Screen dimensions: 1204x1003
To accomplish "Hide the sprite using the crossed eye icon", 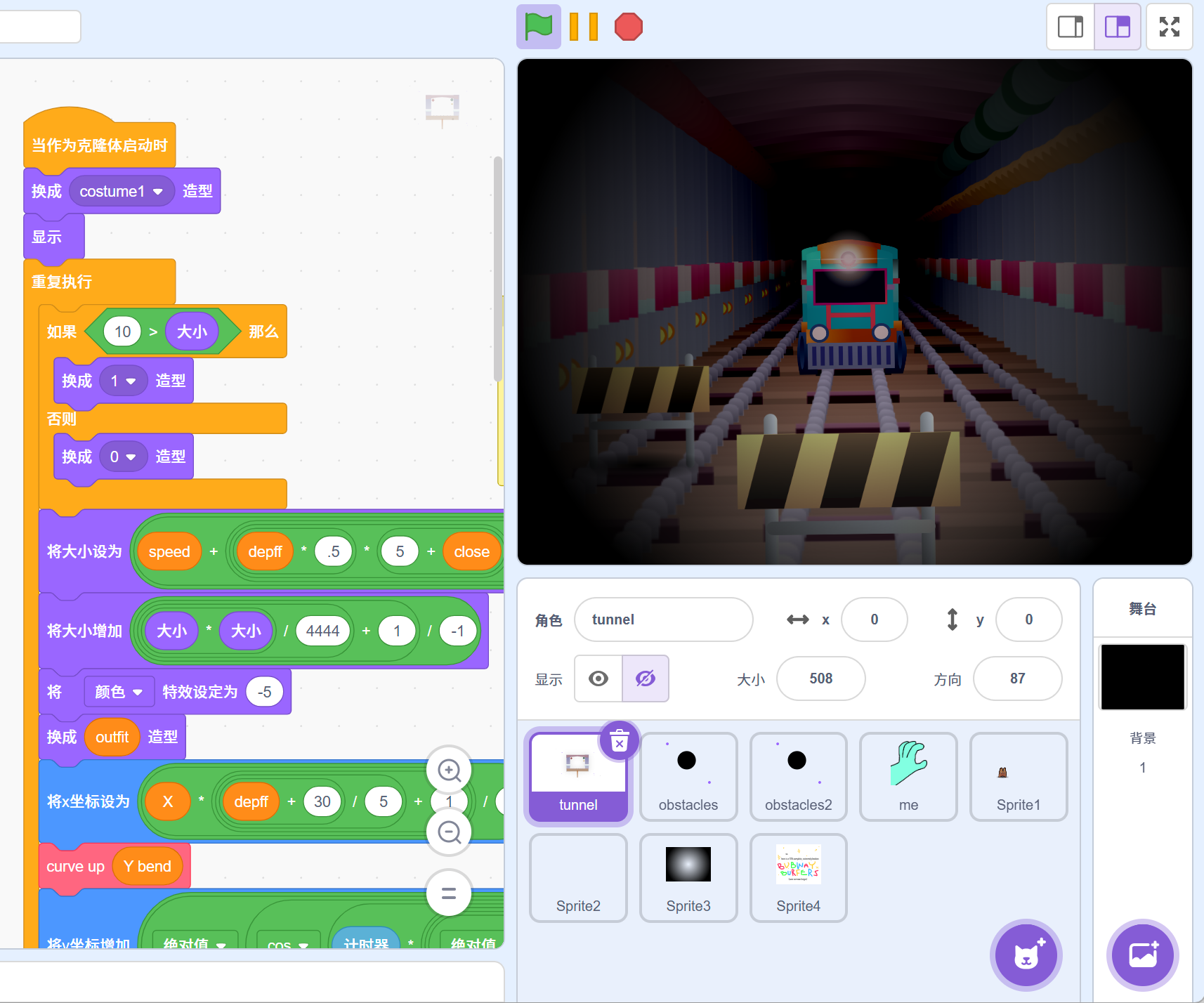I will (645, 678).
